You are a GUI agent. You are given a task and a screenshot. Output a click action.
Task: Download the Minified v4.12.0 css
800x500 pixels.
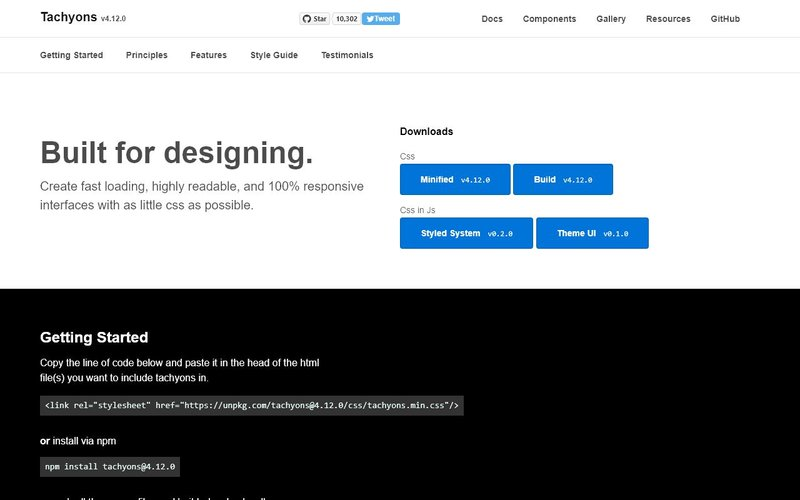(455, 180)
